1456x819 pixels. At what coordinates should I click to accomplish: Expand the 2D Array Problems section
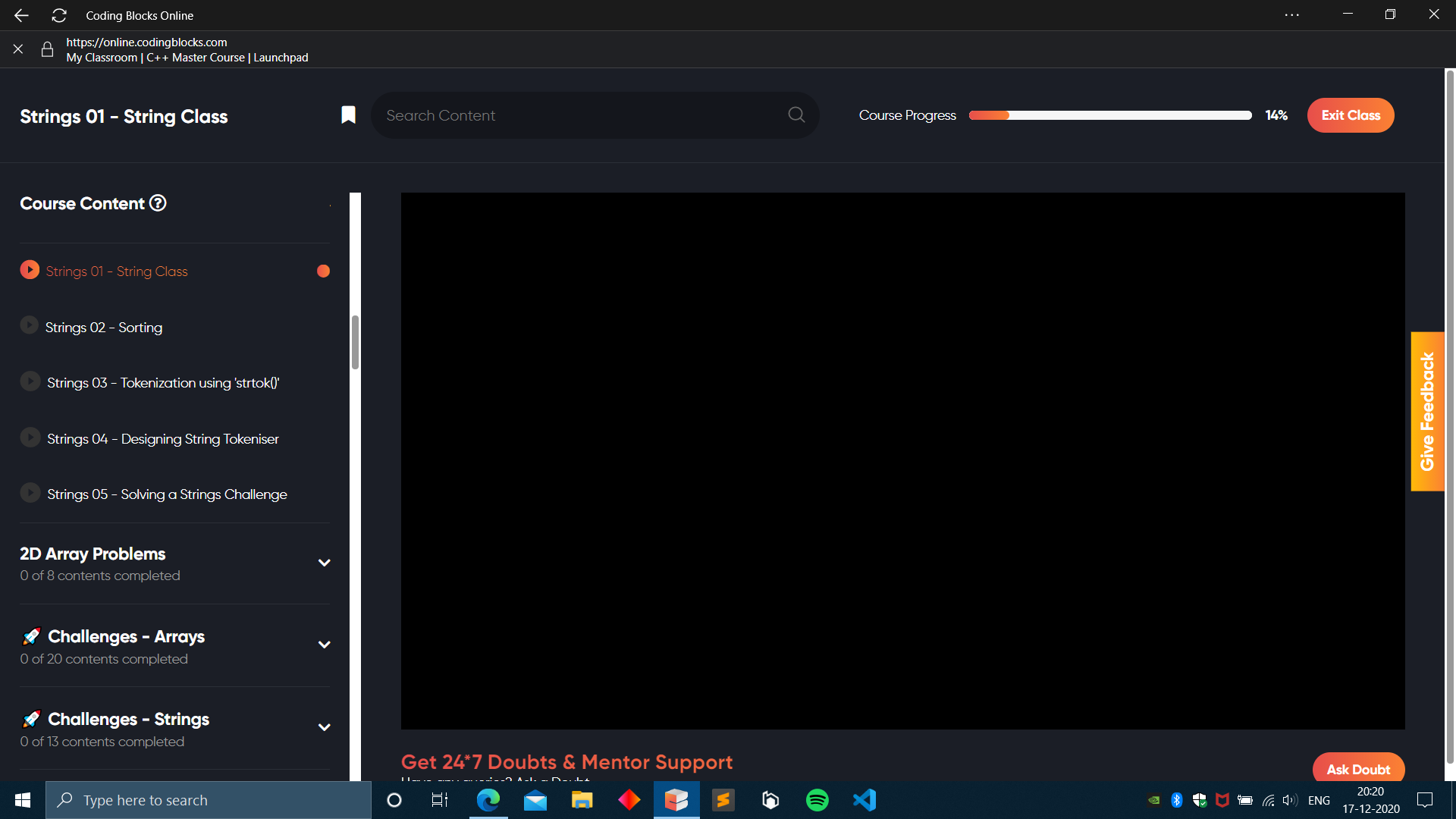pos(324,563)
